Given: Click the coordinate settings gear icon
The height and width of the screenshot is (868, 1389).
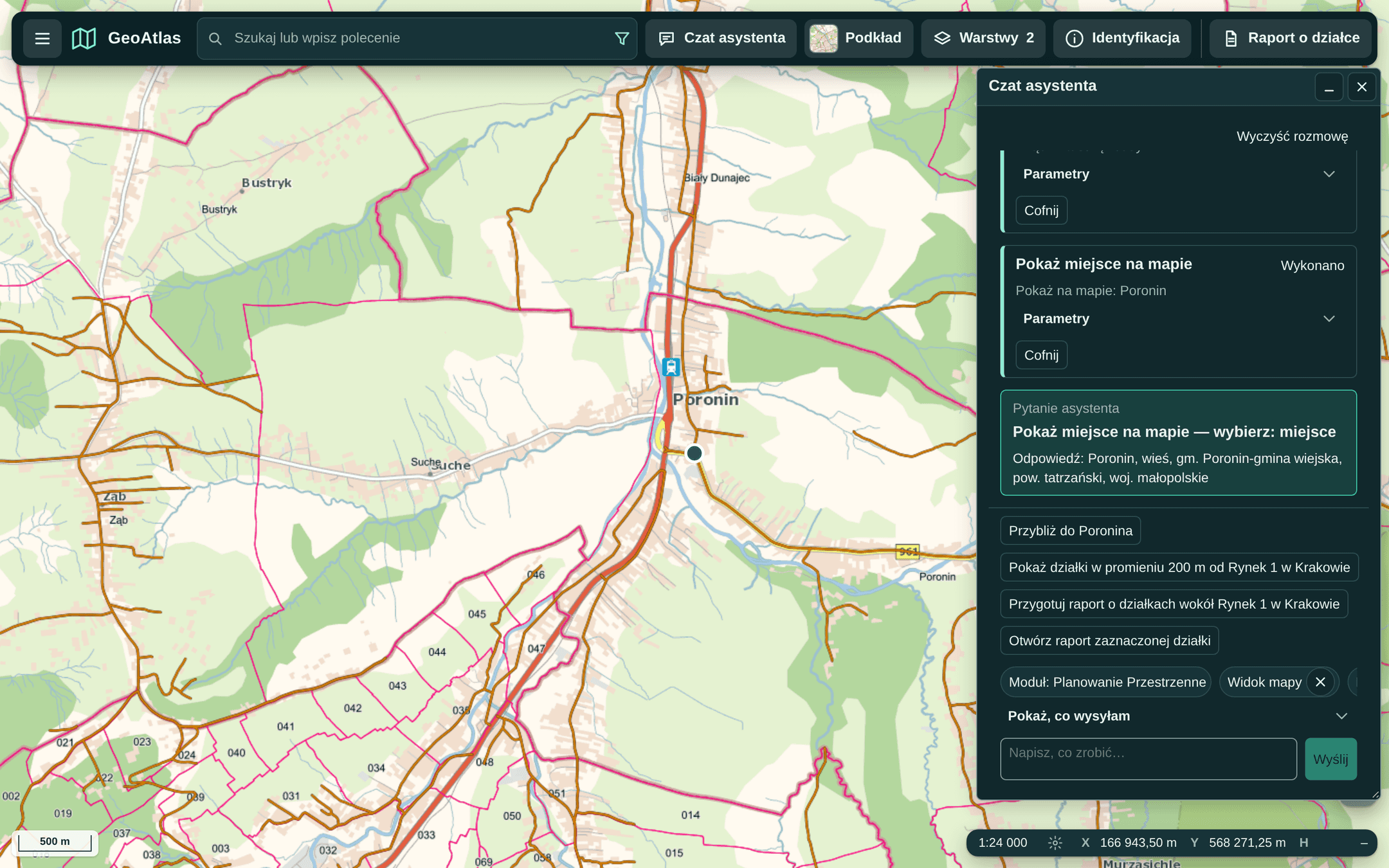Looking at the screenshot, I should tap(1055, 843).
